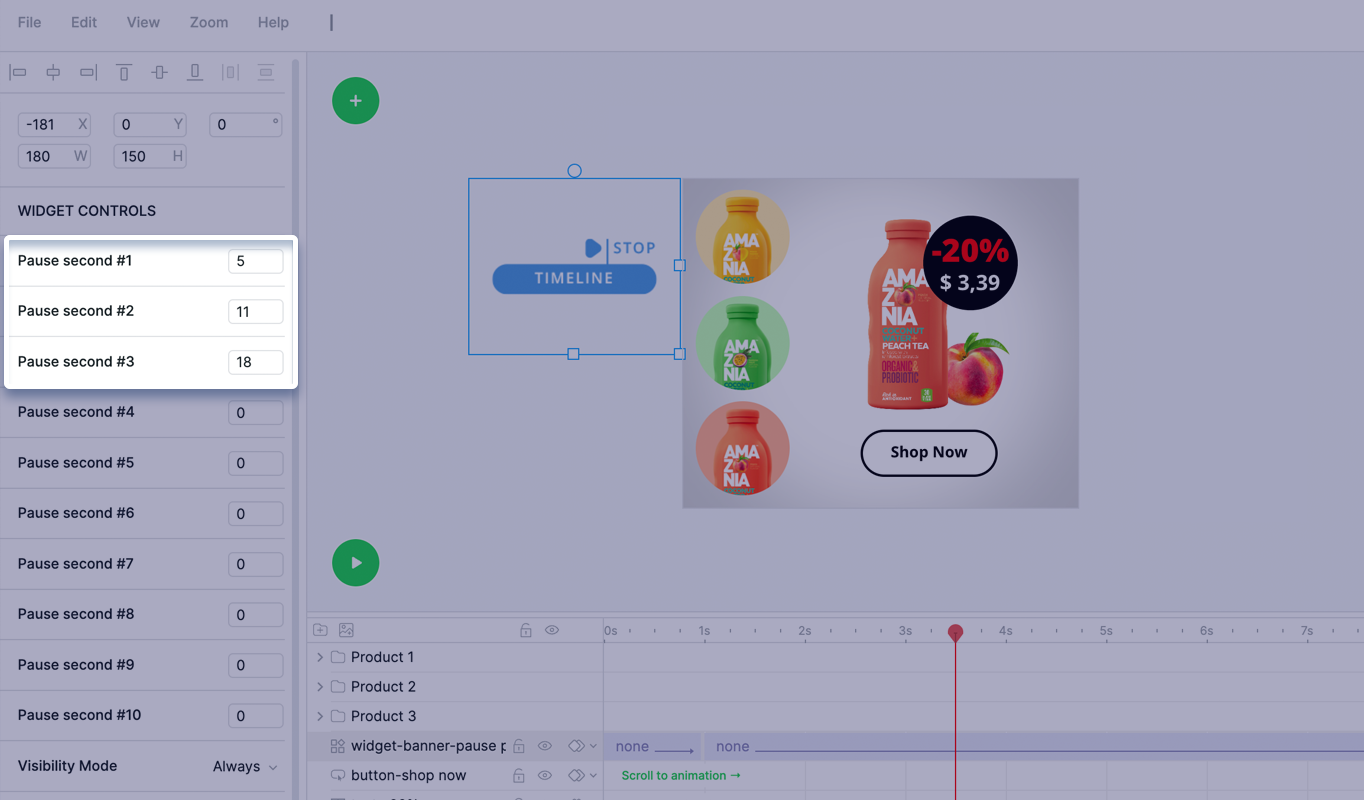This screenshot has width=1364, height=800.
Task: Click the Y position field
Action: coord(150,125)
